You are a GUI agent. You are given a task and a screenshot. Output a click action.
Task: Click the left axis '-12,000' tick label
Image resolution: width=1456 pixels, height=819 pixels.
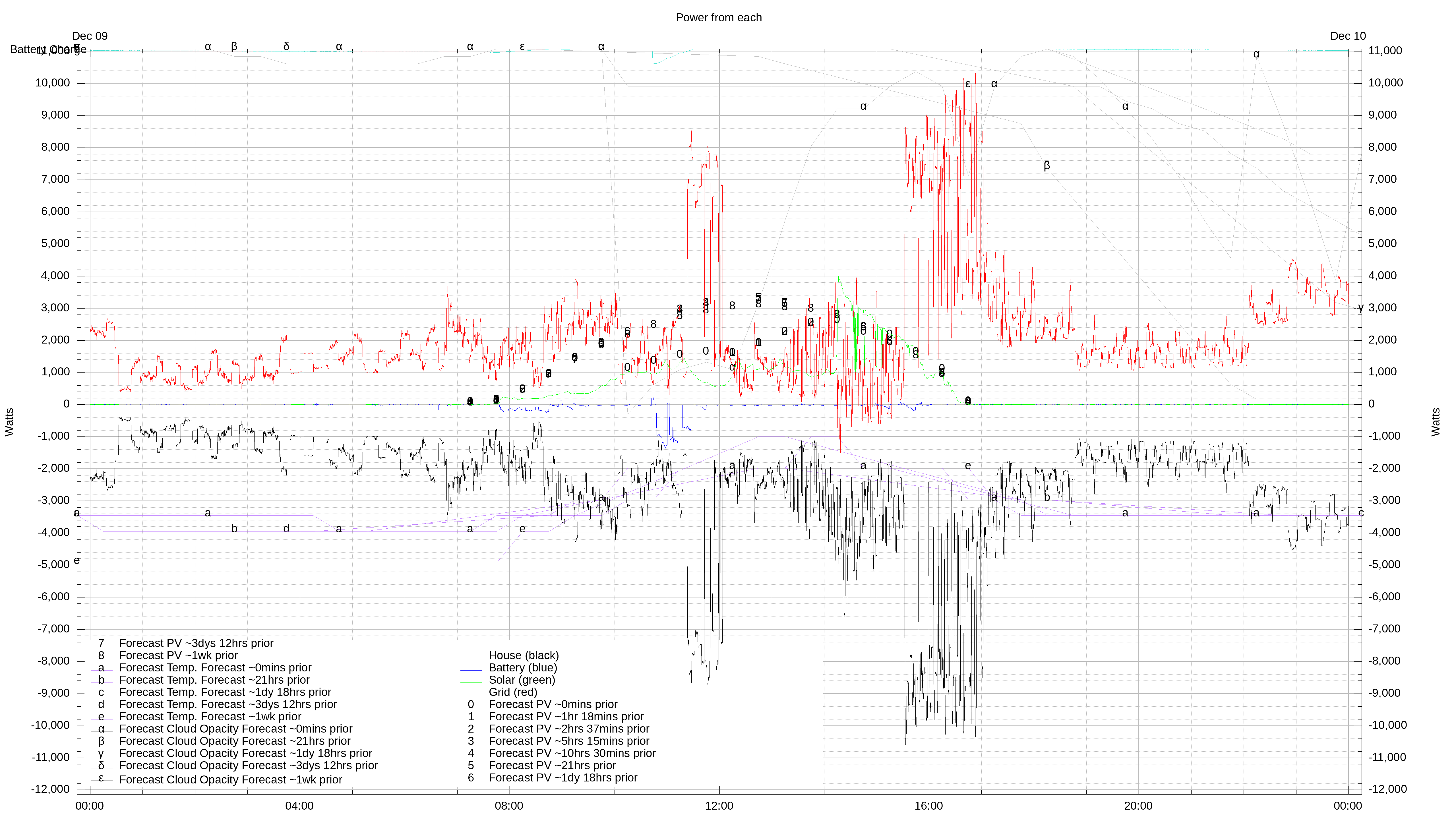point(50,790)
